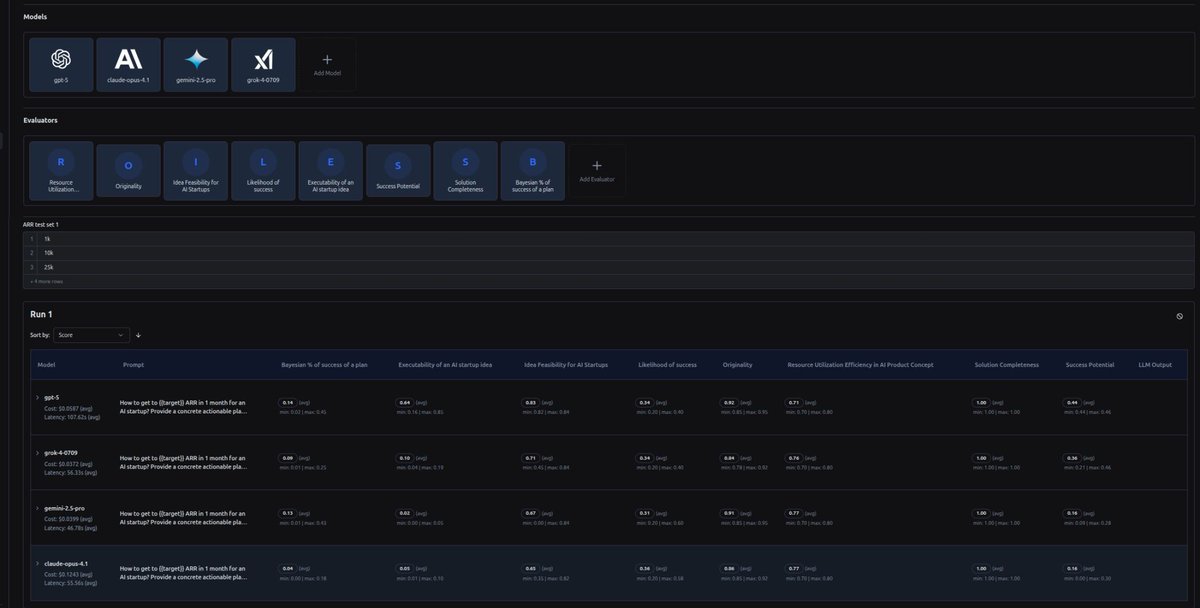
Task: Click the Add Evaluator card
Action: 597,171
